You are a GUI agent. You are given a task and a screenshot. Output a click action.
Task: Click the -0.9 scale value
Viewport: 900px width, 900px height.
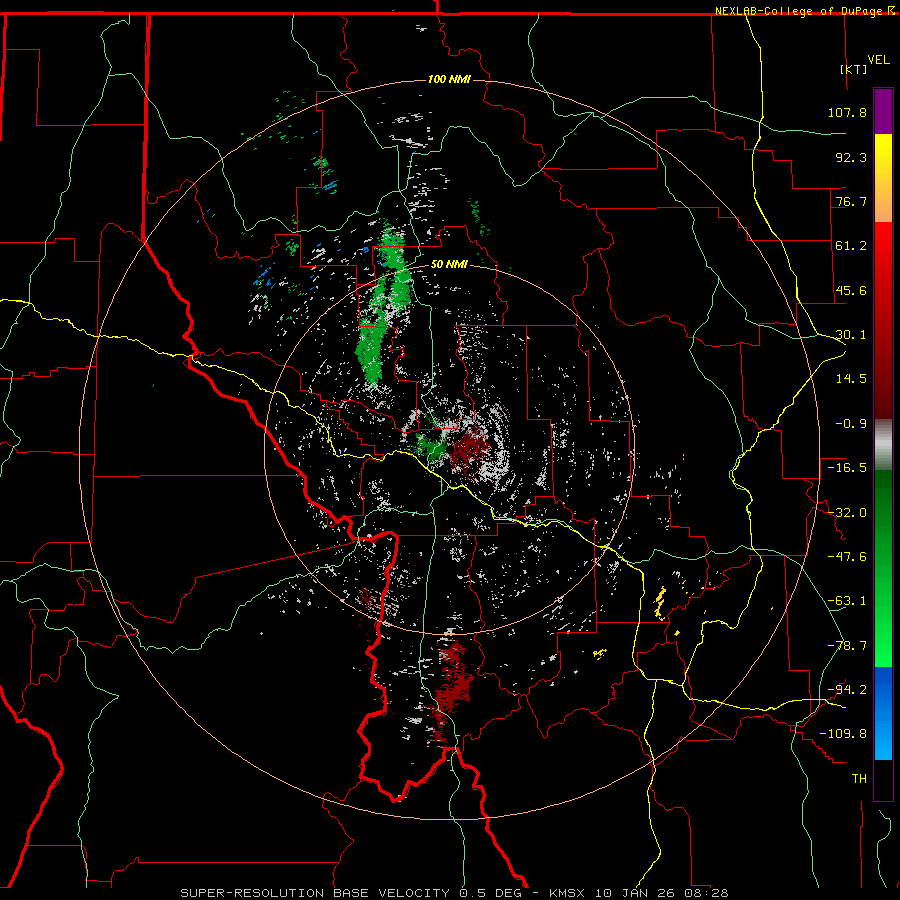[851, 424]
